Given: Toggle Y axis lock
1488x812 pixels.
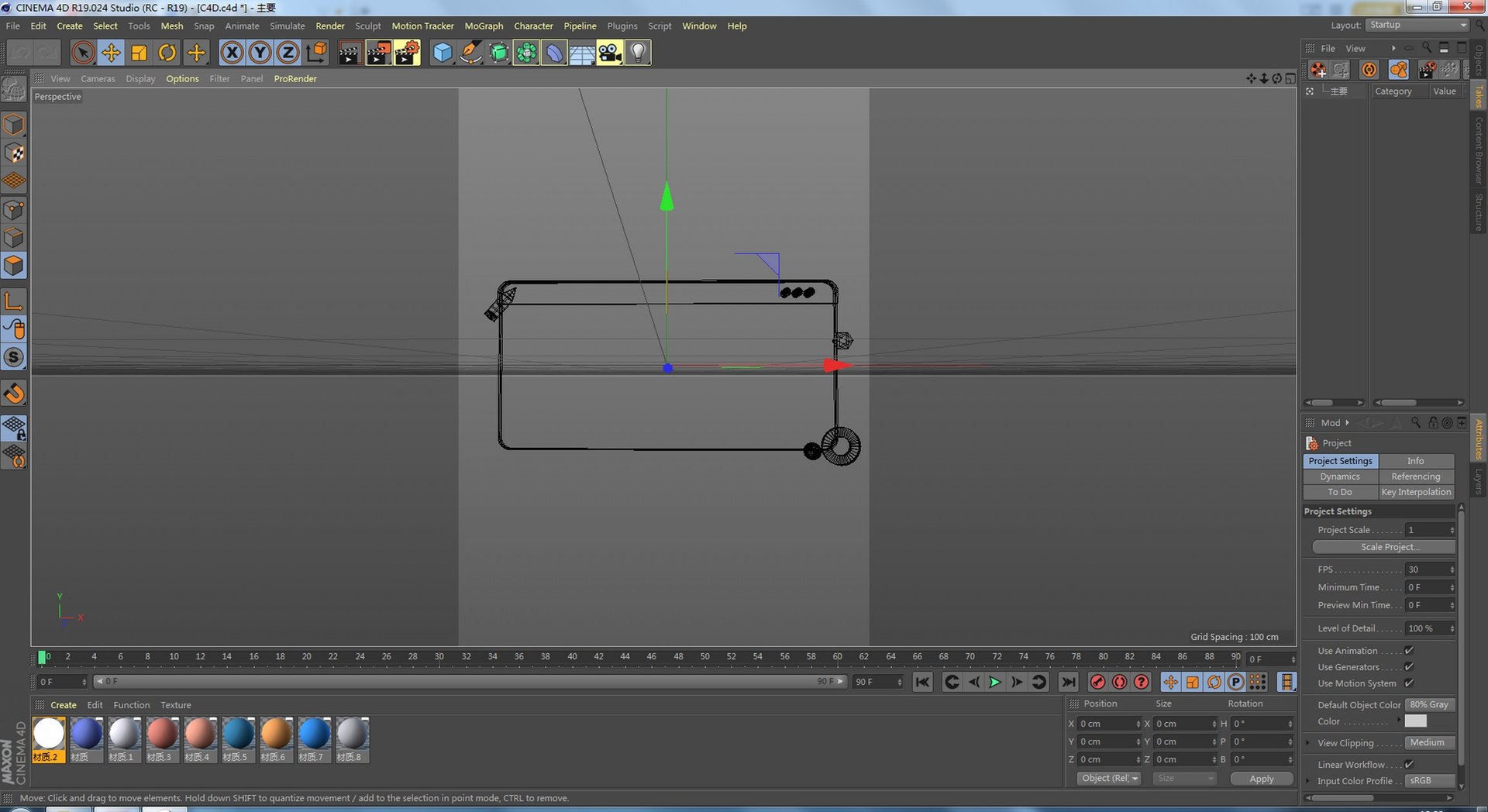Looking at the screenshot, I should [260, 53].
